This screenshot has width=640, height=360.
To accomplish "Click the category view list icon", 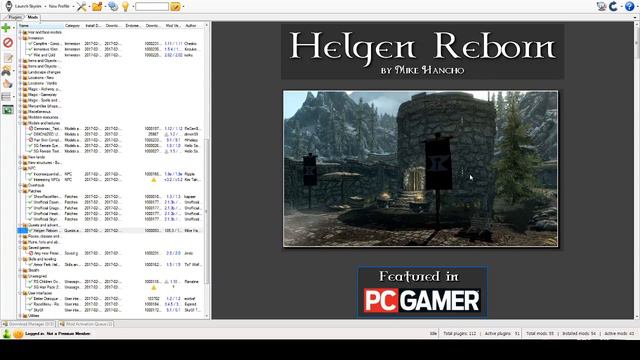I will click(x=6, y=97).
